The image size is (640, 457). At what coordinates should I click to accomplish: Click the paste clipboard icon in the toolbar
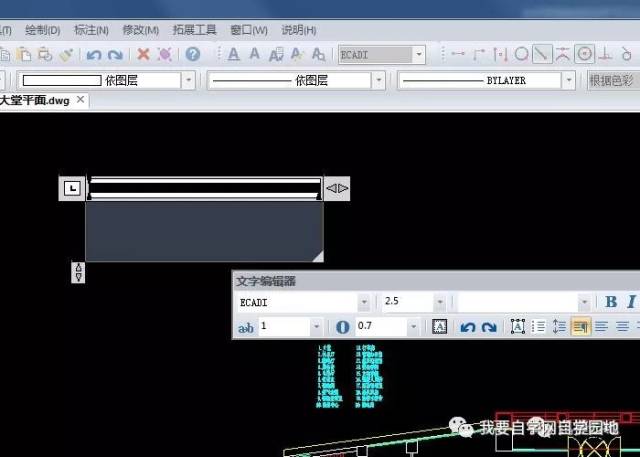click(x=24, y=54)
